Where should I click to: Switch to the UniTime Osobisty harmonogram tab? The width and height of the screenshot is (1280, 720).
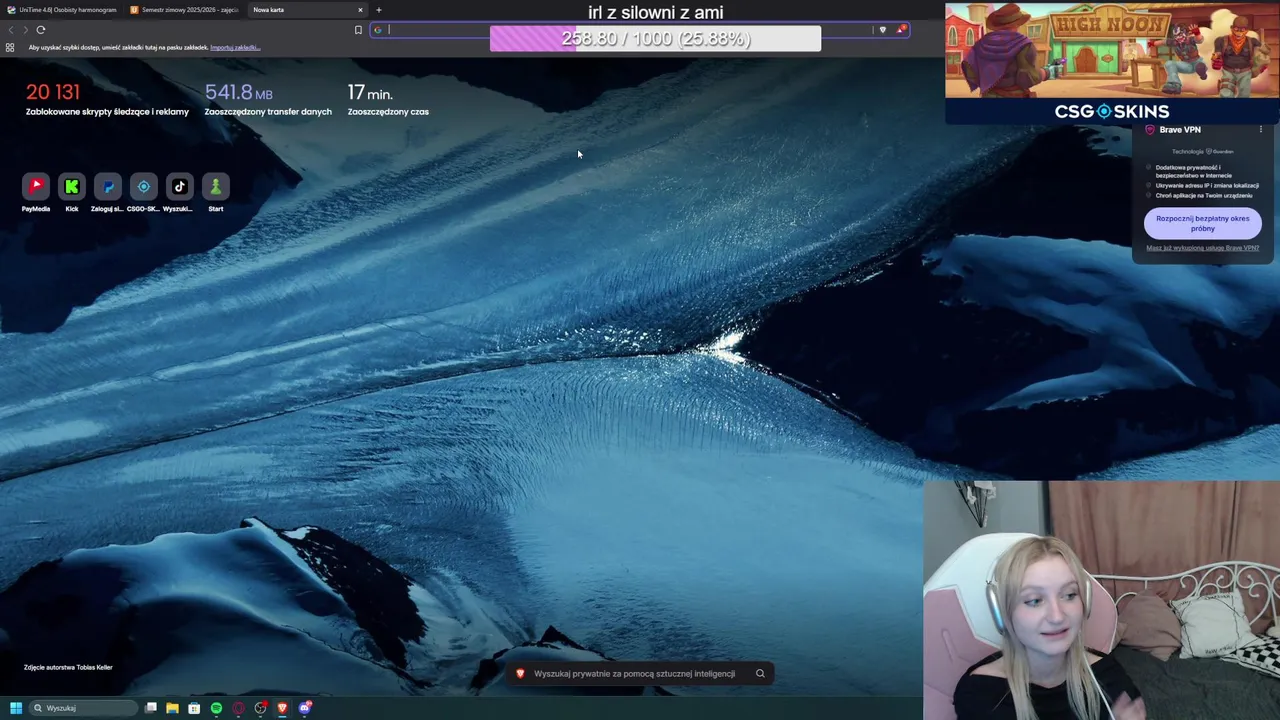pos(62,10)
